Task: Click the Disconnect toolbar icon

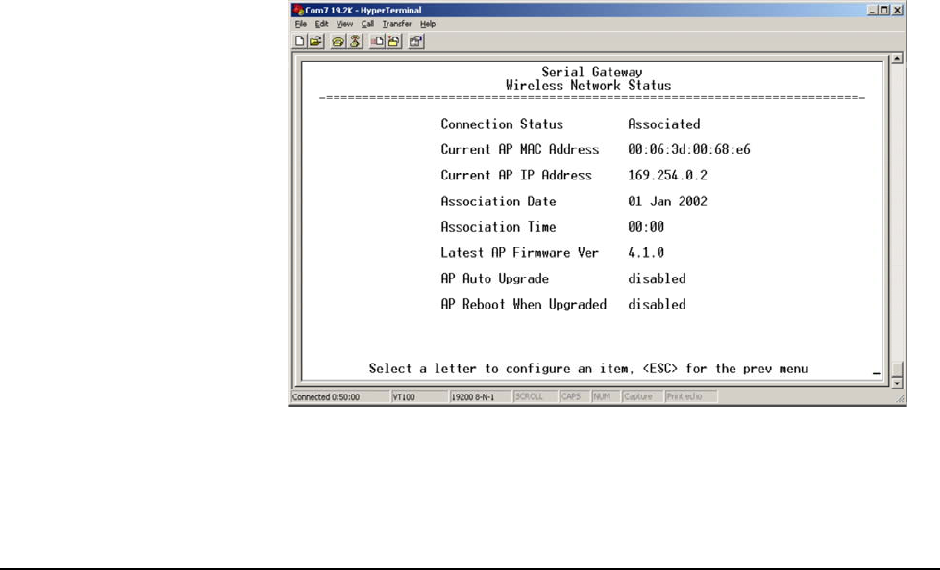Action: [x=355, y=41]
